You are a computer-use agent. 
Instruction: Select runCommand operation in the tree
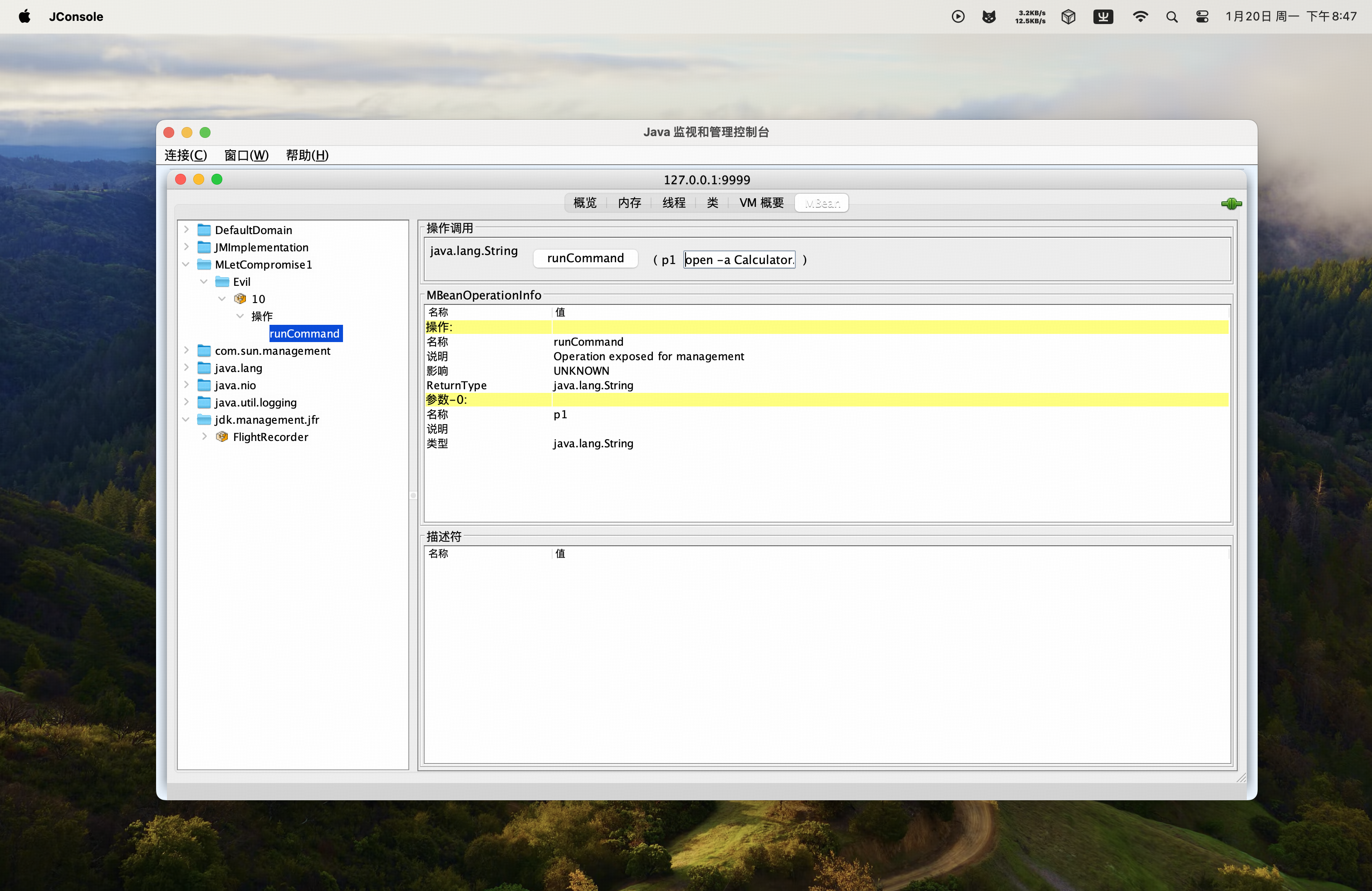coord(305,334)
